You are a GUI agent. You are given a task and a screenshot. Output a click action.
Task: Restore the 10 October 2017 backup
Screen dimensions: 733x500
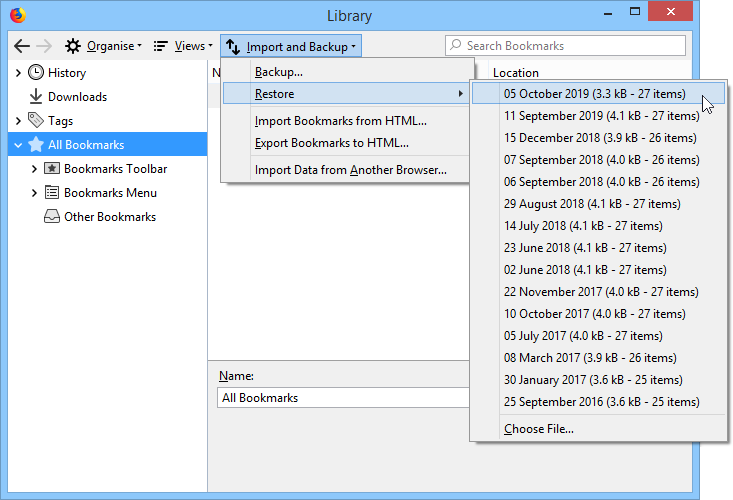click(x=598, y=313)
